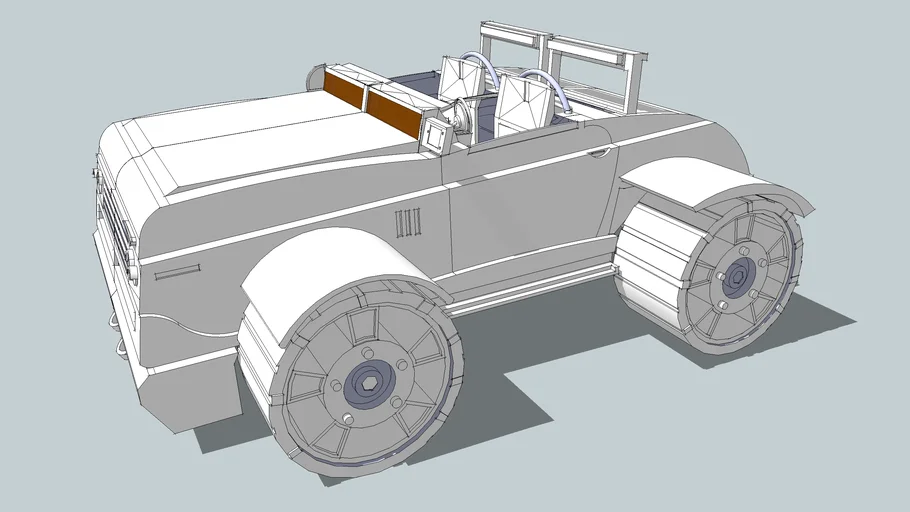Select the left brown windshield panel

(x=344, y=90)
